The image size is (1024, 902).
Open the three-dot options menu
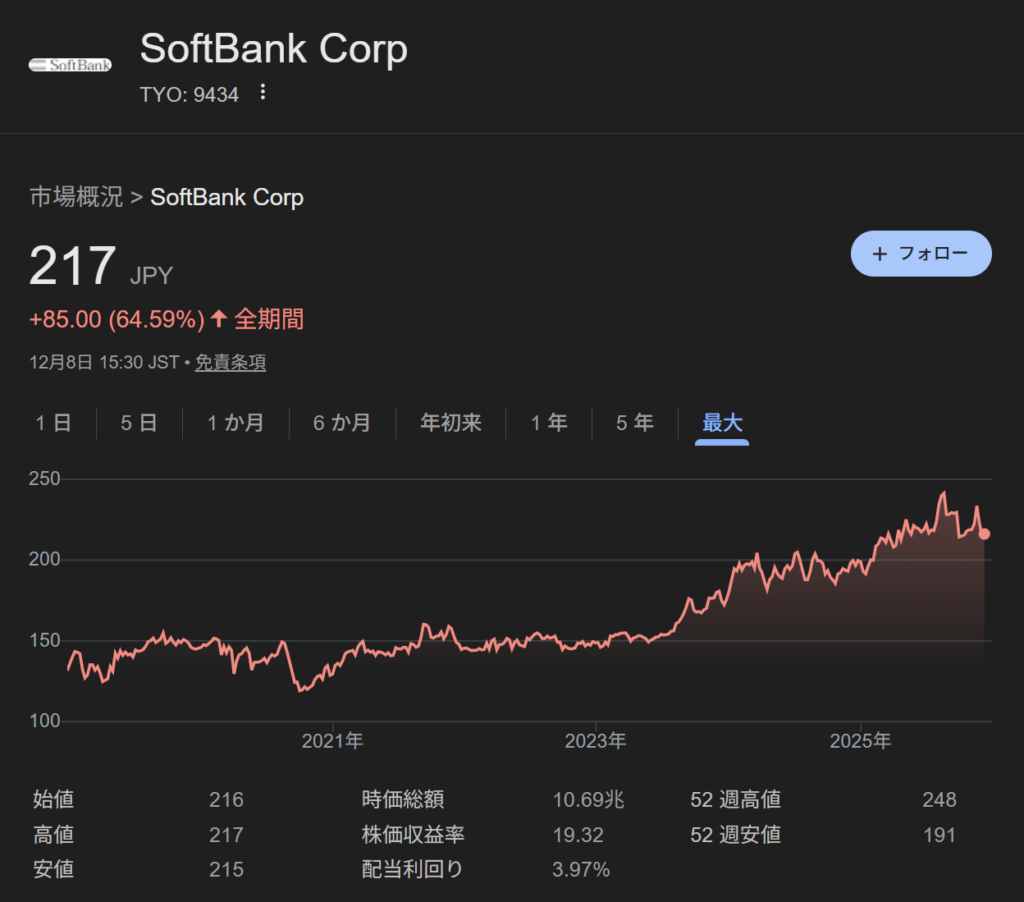[x=263, y=93]
